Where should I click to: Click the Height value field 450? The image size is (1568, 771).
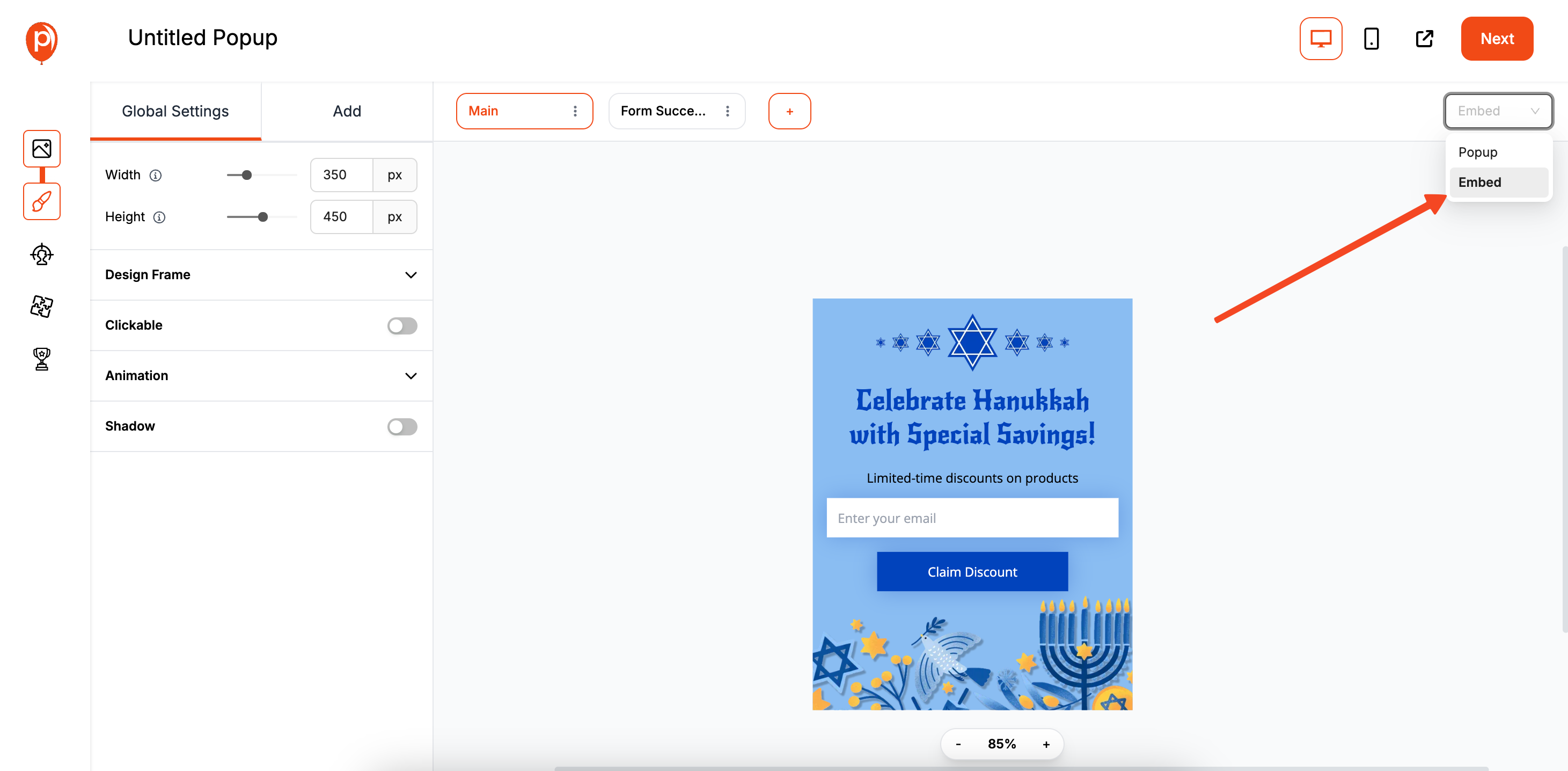point(341,217)
